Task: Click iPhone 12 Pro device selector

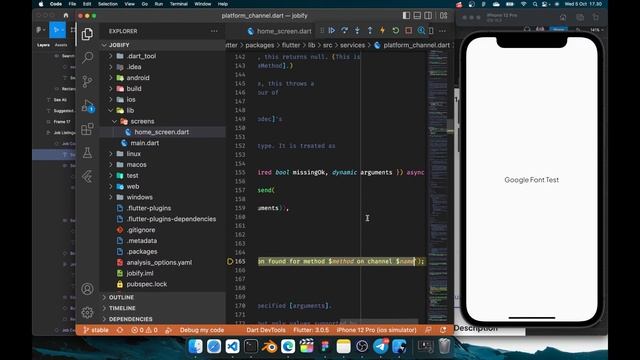Action: coord(376,330)
